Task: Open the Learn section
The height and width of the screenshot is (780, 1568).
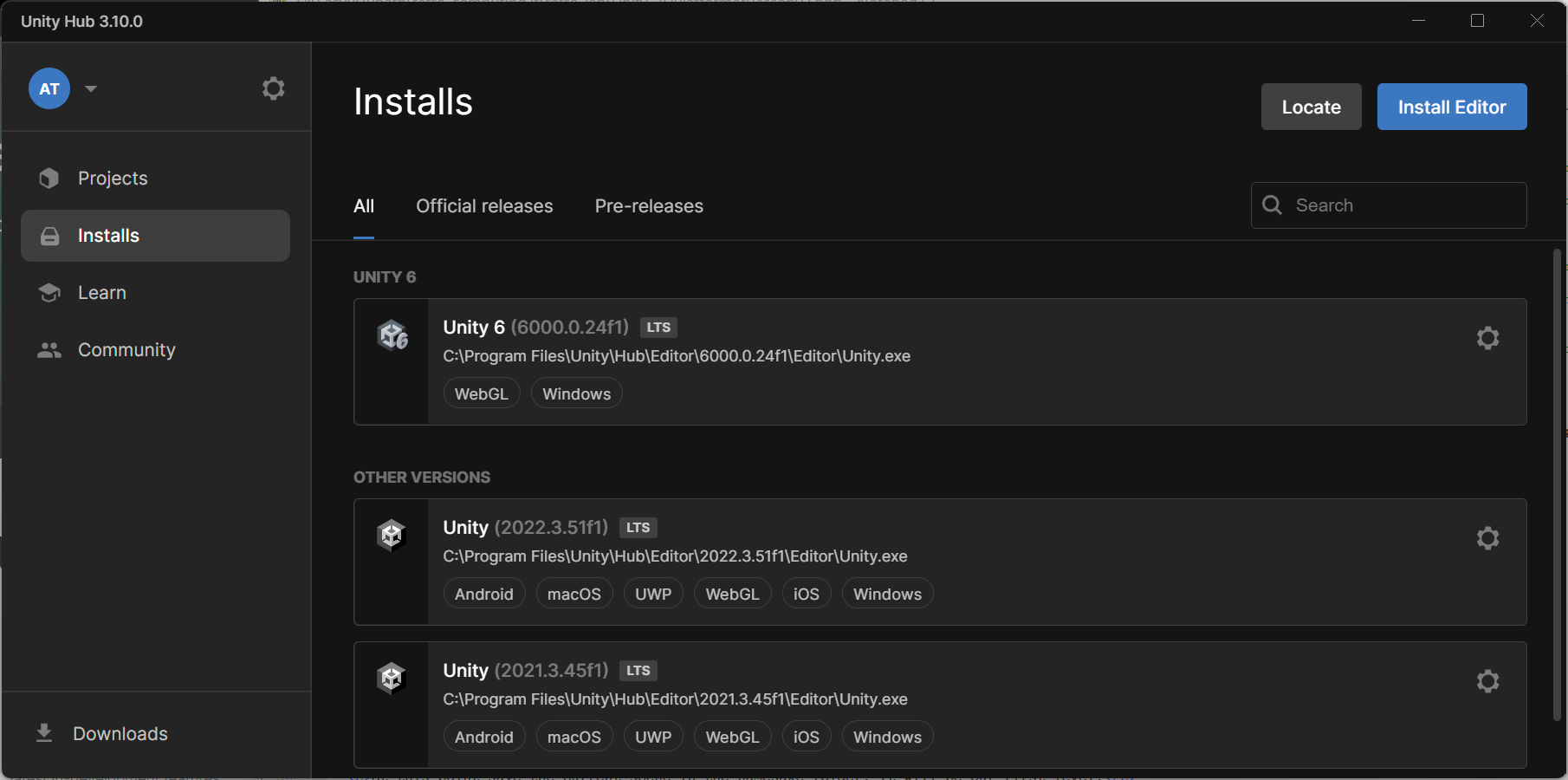Action: coord(101,292)
